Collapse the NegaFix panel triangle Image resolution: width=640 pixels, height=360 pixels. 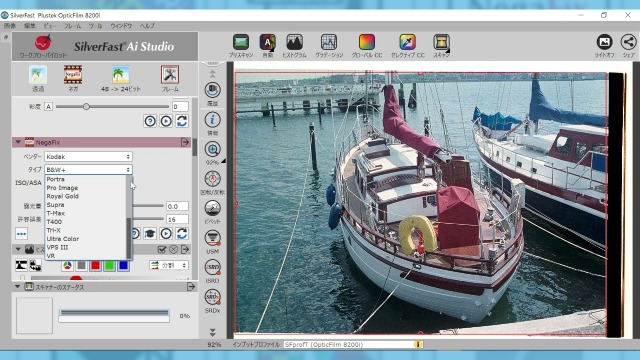pos(18,142)
